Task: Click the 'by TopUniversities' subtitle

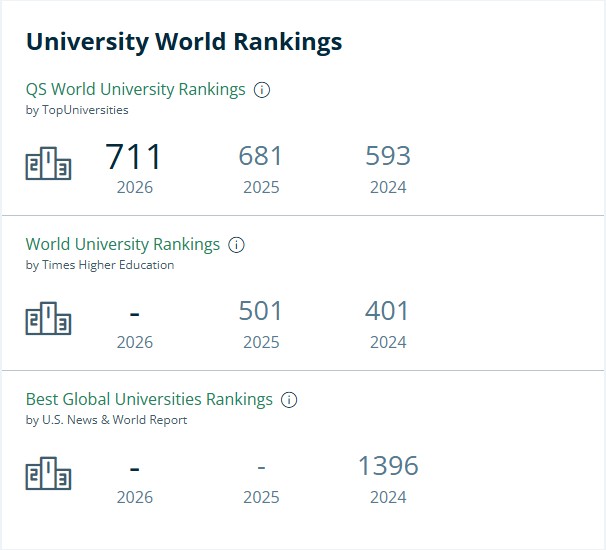Action: [77, 110]
